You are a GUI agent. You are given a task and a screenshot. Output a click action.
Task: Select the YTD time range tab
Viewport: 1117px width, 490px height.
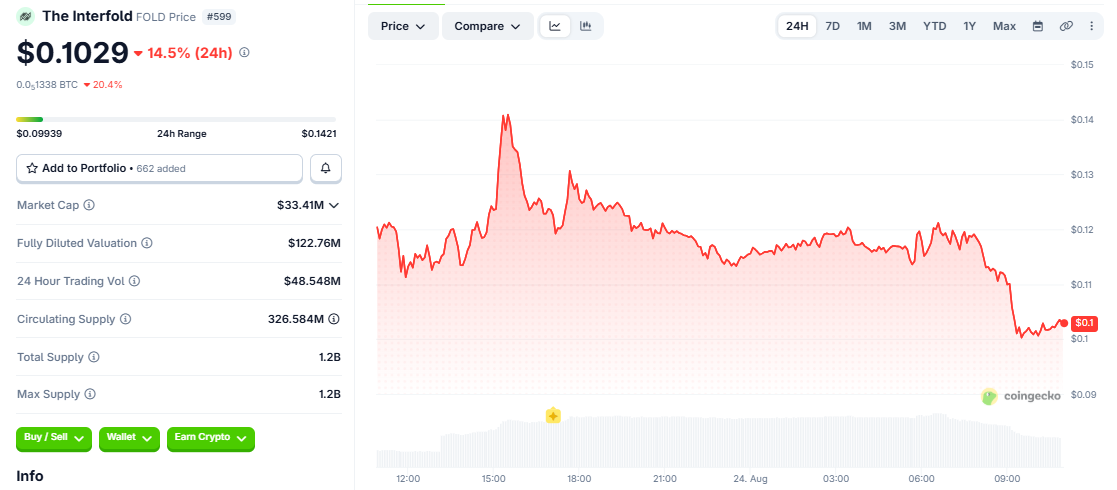coord(935,26)
